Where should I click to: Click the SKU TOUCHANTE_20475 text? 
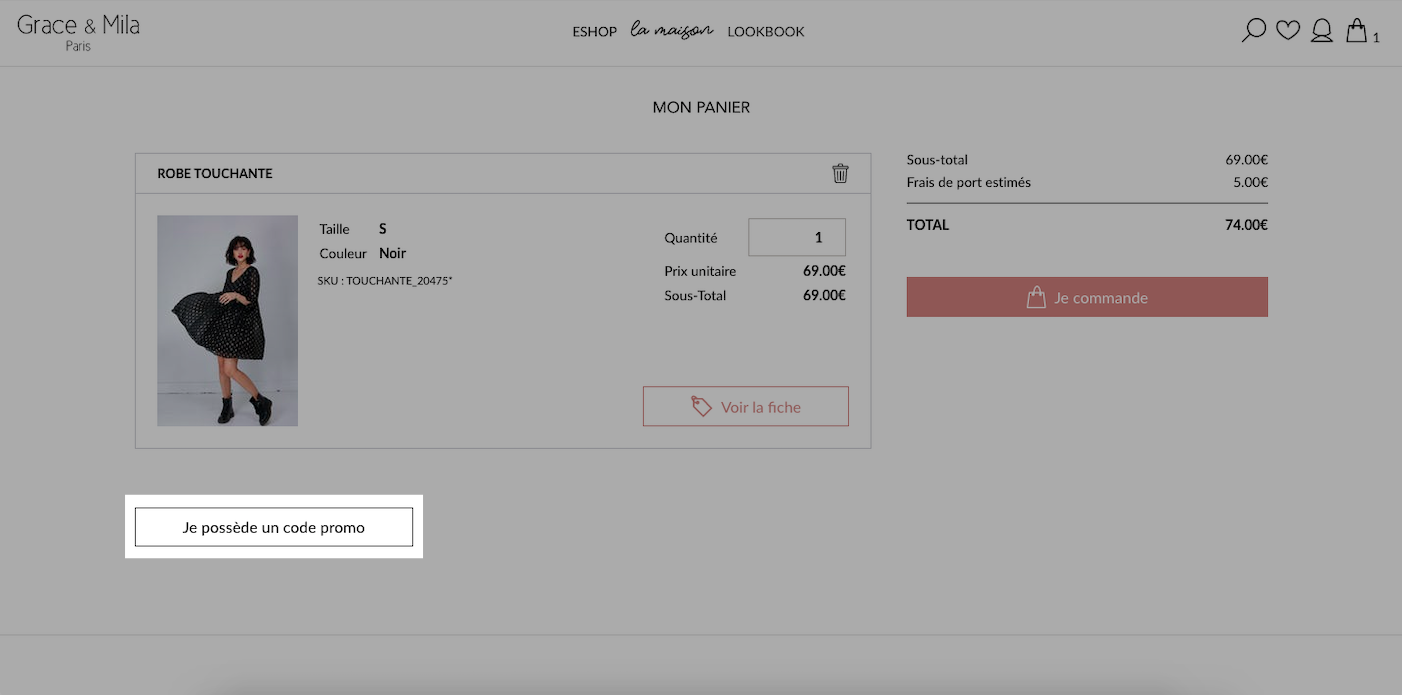385,281
